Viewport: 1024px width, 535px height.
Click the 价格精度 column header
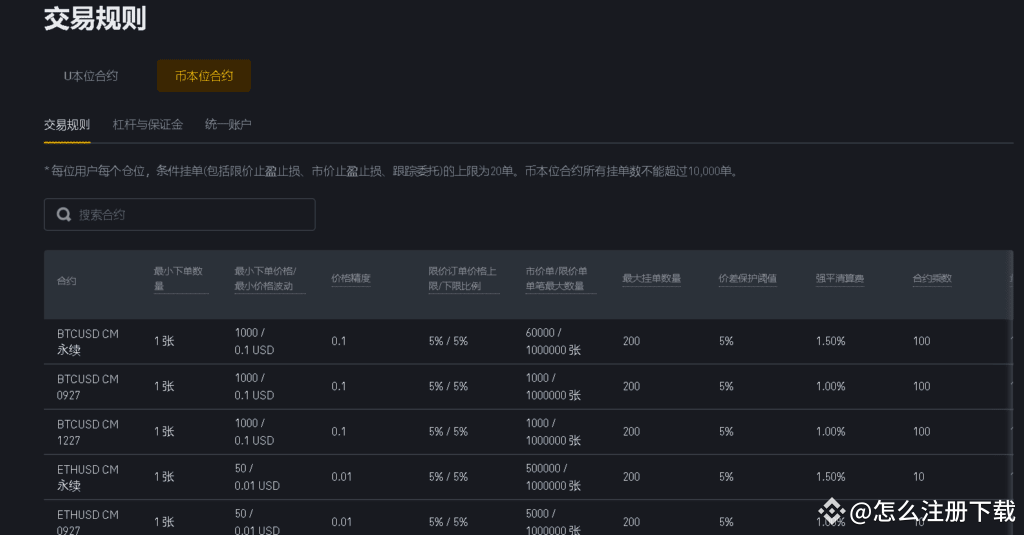(351, 279)
